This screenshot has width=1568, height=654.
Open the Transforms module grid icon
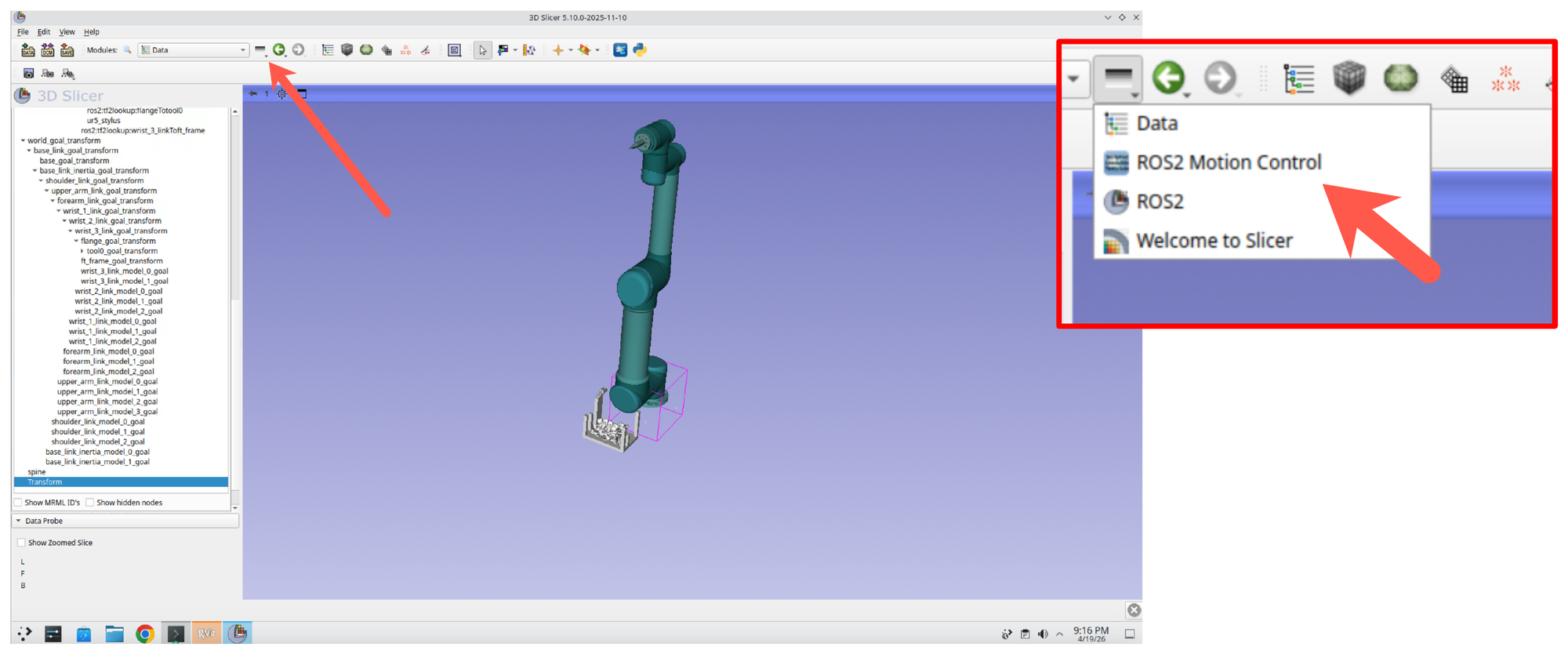[x=387, y=50]
